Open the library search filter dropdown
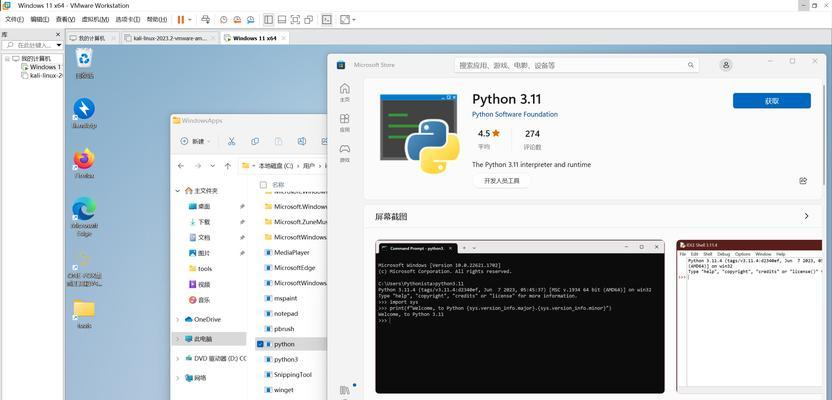Screen dimensions: 832x400 (x=58, y=46)
